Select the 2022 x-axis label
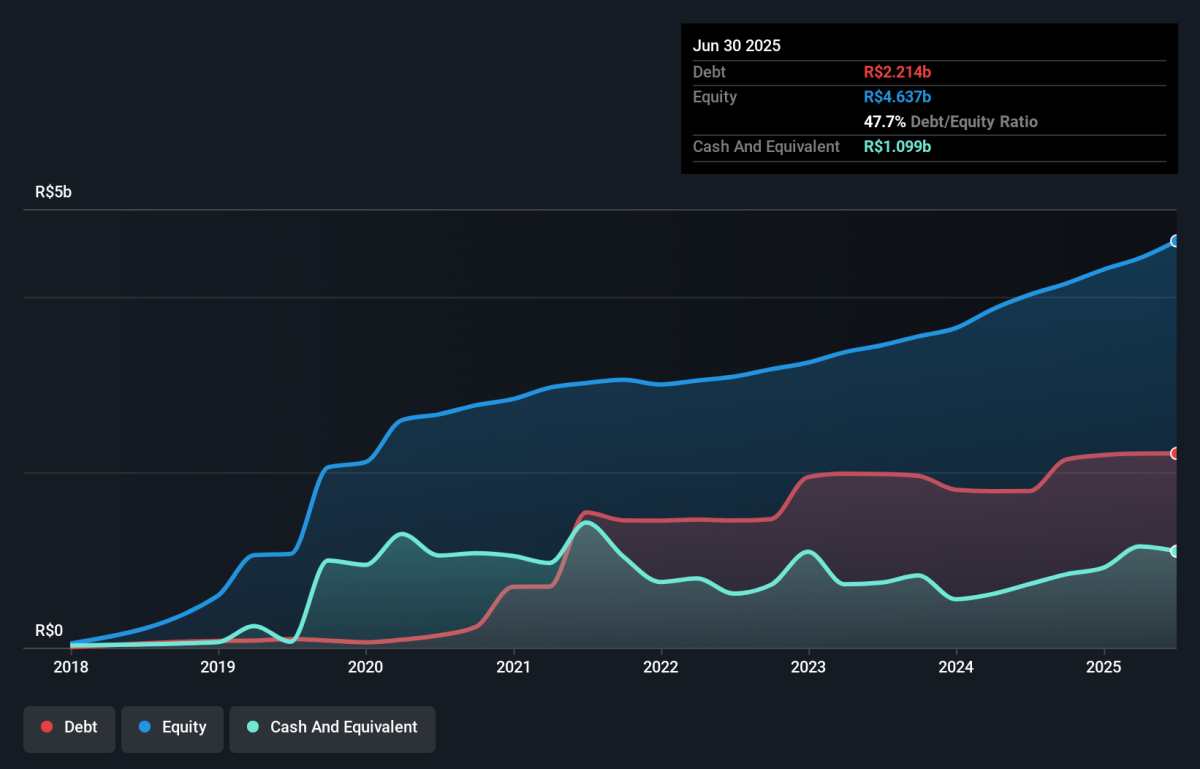 pyautogui.click(x=661, y=668)
